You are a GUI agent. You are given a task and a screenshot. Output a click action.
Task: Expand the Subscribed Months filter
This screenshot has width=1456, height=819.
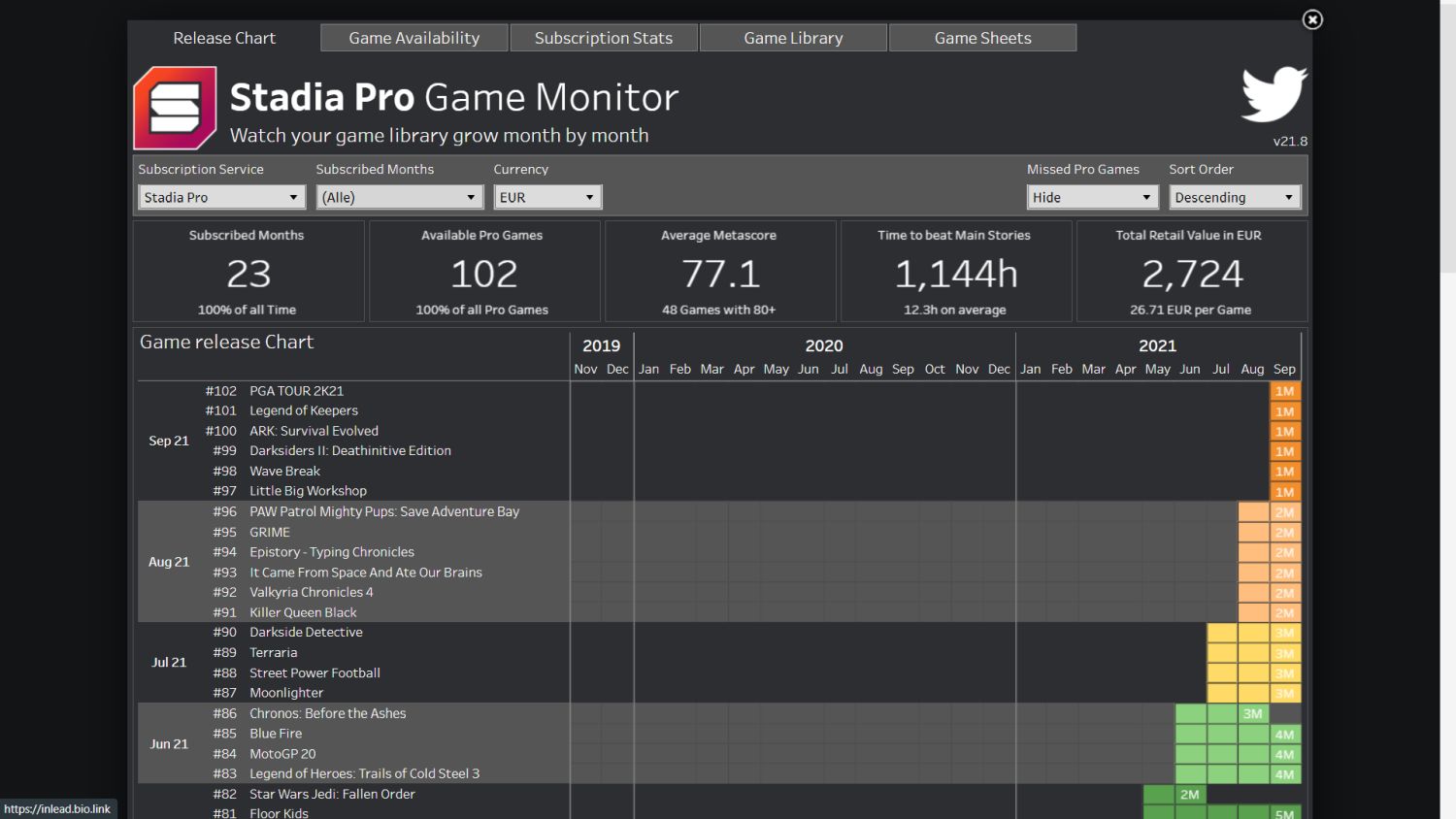click(x=400, y=197)
